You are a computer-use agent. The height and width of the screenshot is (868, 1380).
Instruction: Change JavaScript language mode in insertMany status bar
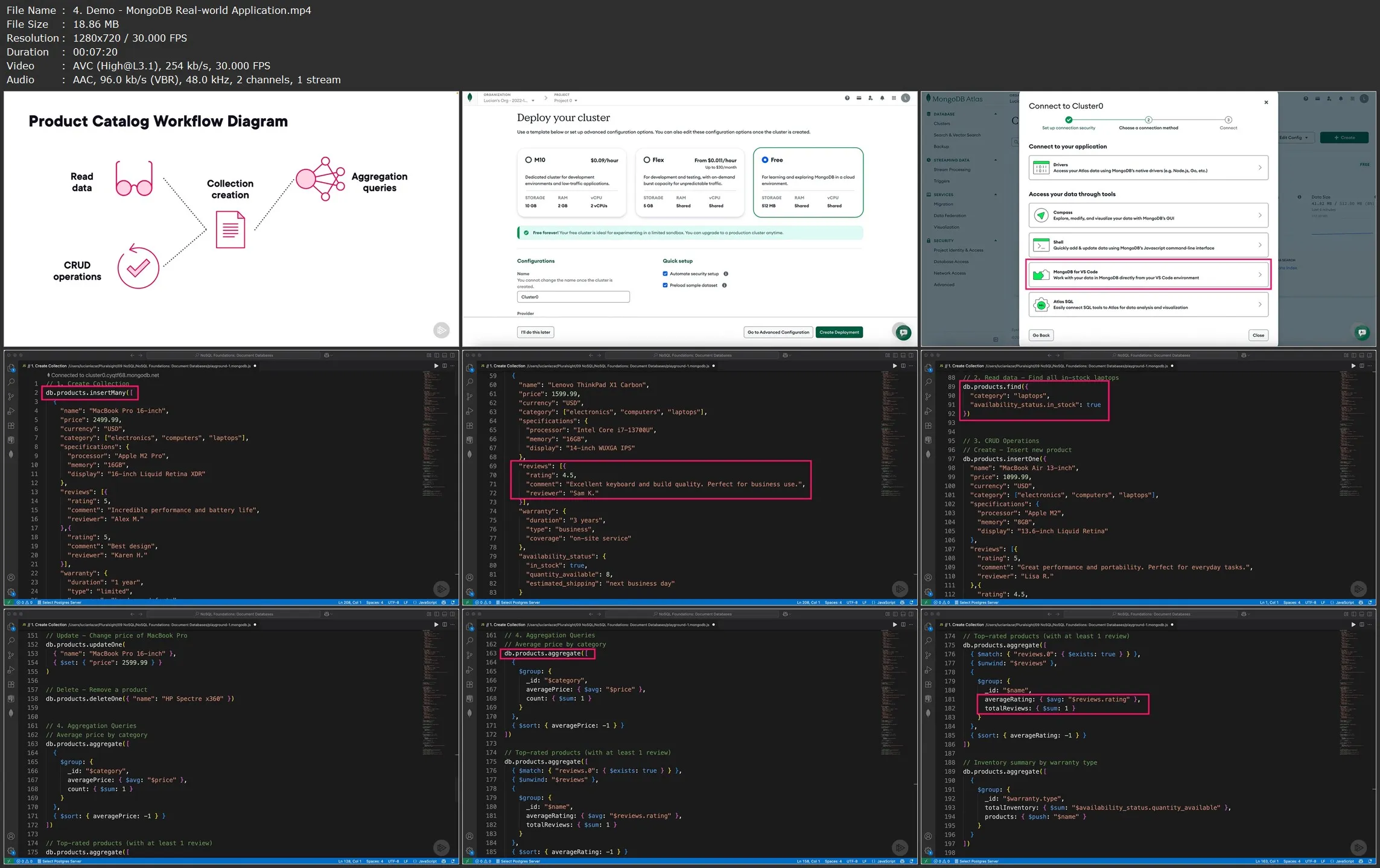427,602
